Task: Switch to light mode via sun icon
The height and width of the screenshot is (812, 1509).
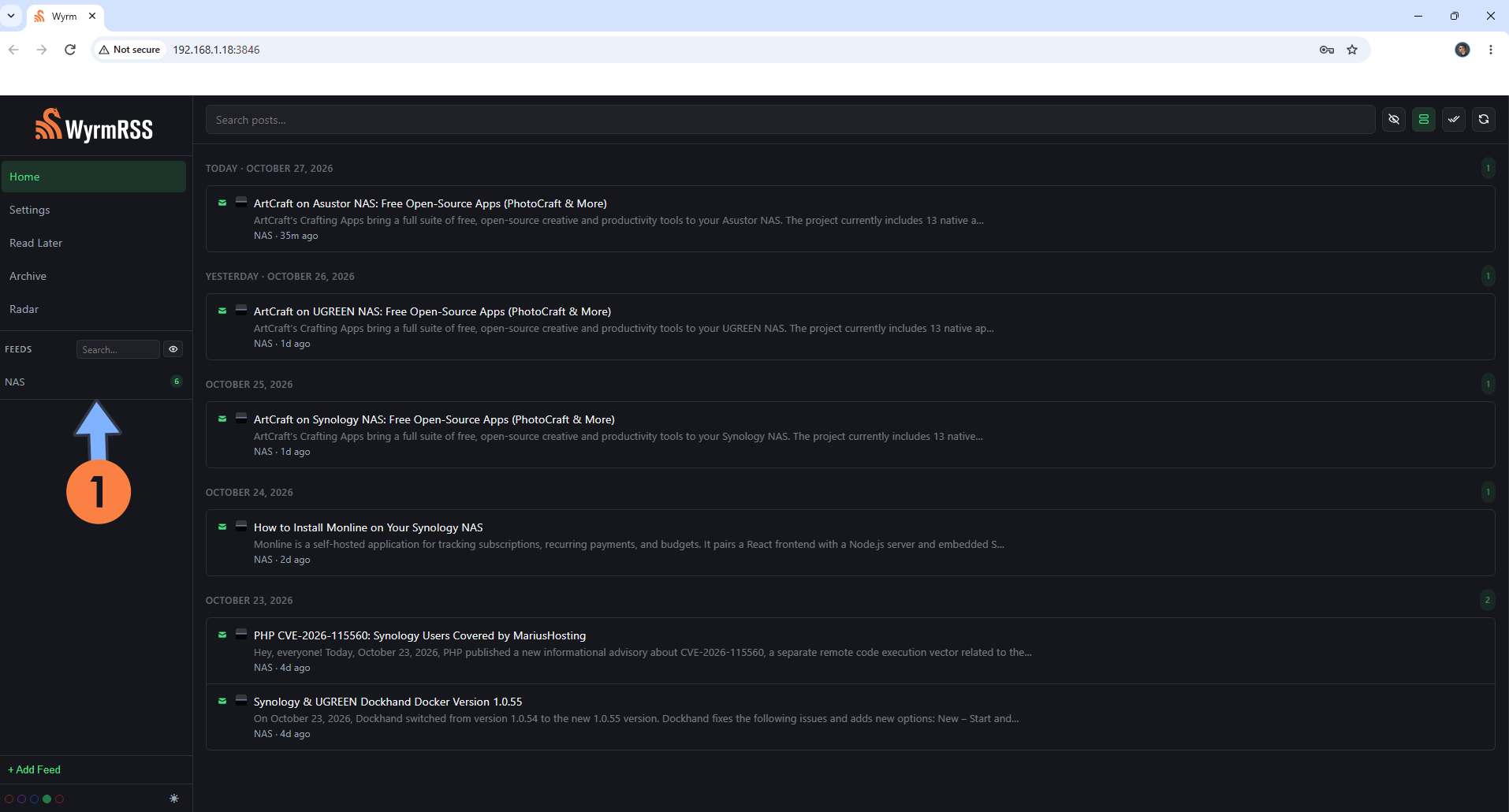Action: click(x=174, y=799)
